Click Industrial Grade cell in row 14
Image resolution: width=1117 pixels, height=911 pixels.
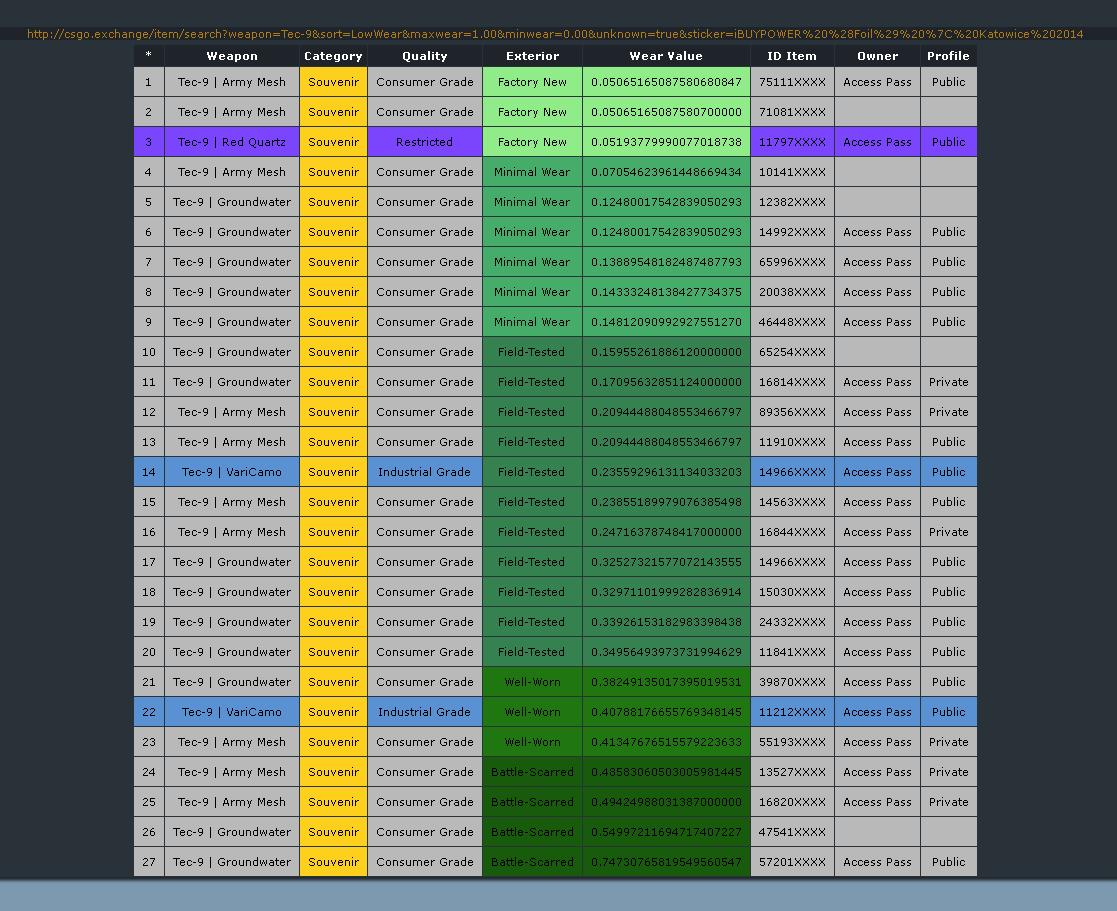[425, 472]
